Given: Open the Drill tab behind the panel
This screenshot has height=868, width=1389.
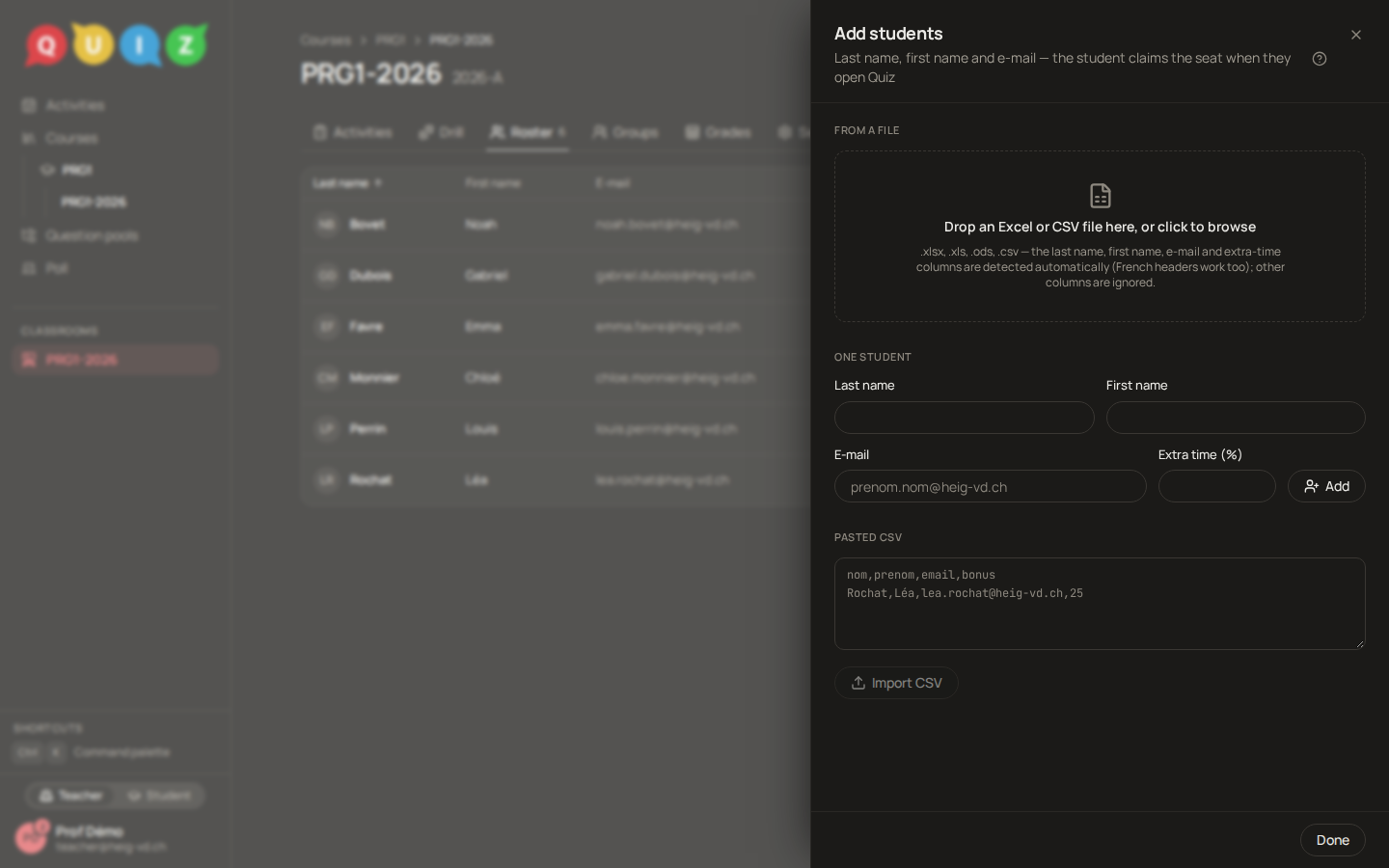Looking at the screenshot, I should 441,132.
